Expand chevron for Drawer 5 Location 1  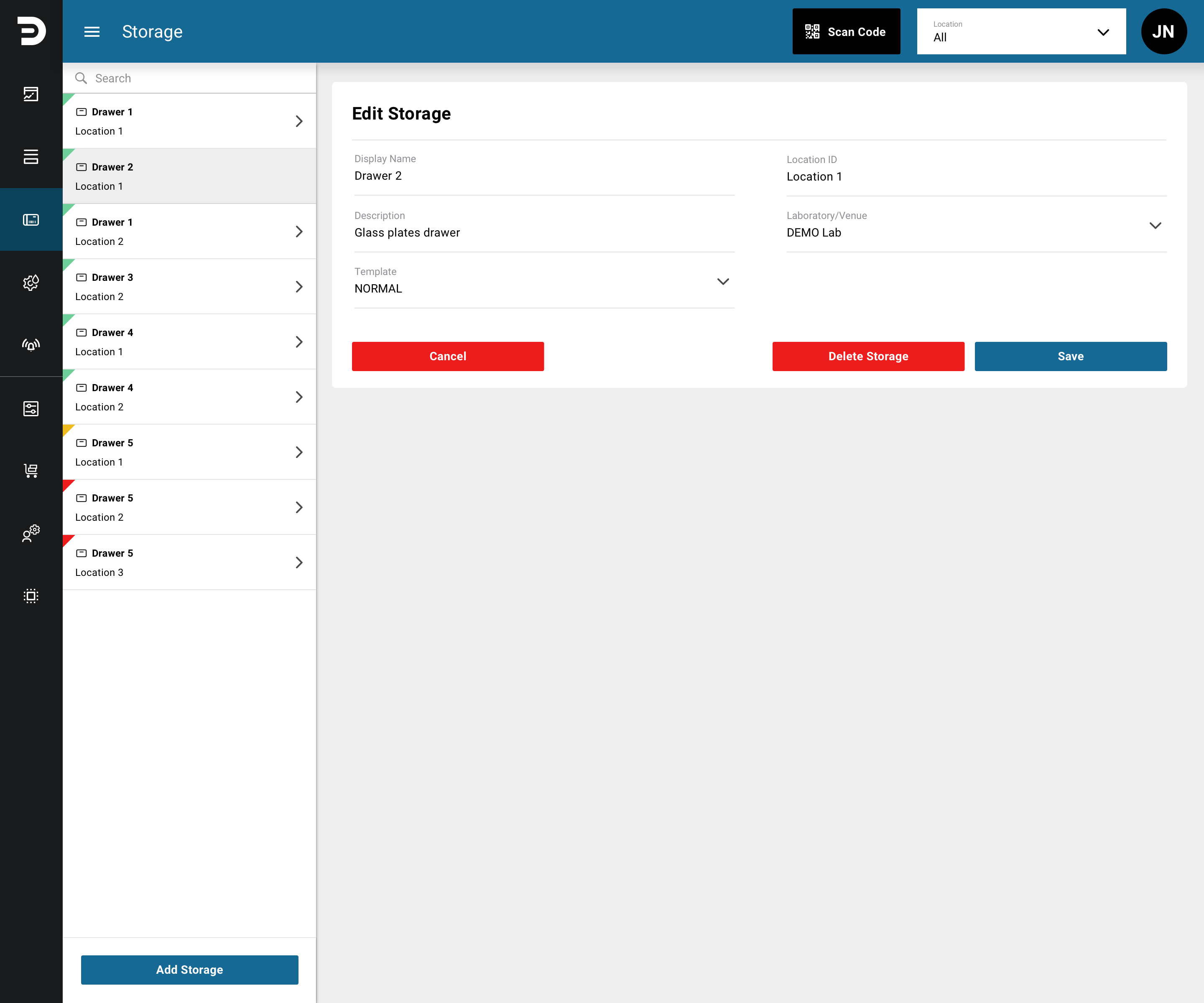[x=299, y=452]
